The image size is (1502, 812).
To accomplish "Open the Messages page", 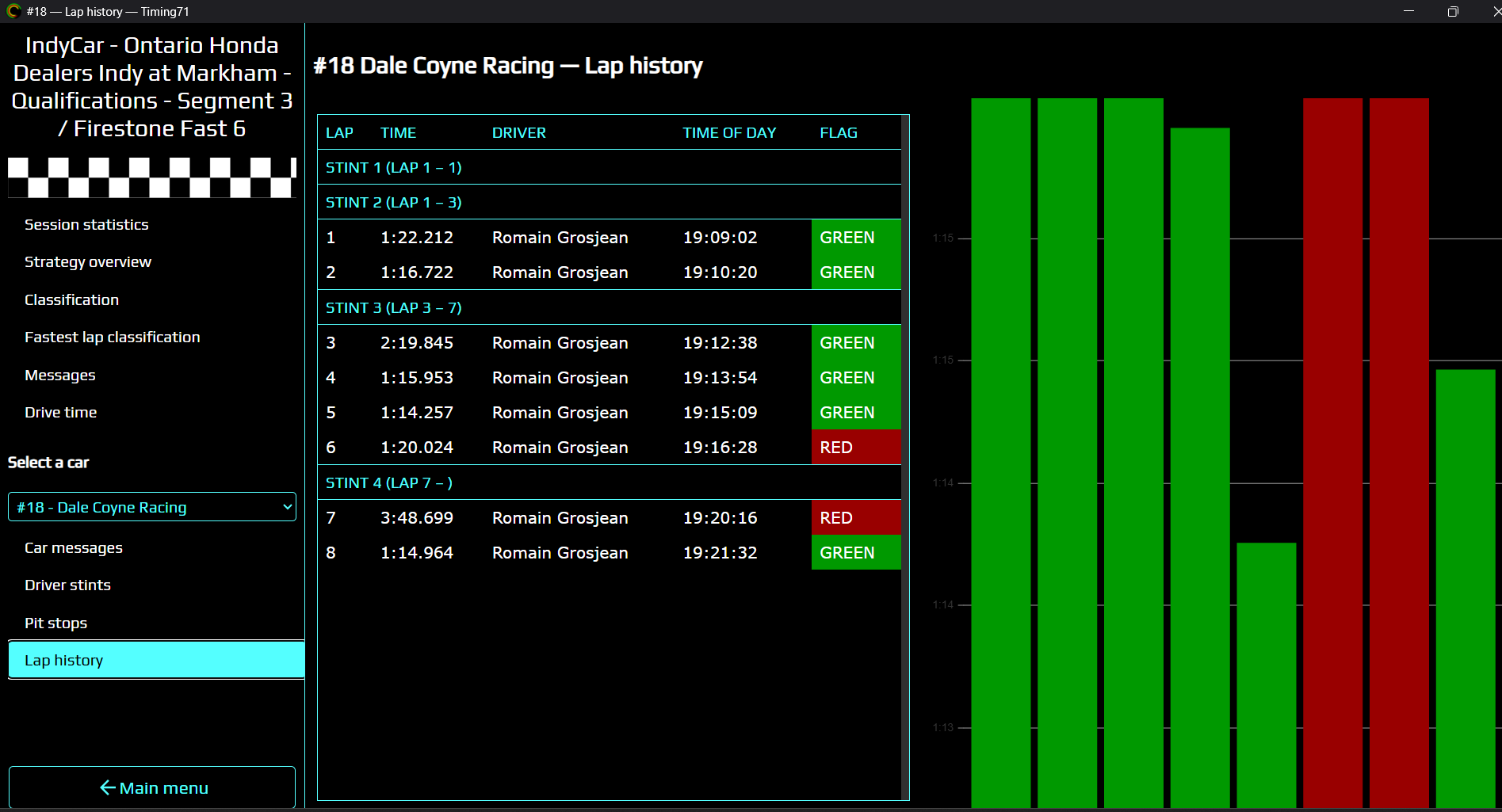I will (x=60, y=375).
